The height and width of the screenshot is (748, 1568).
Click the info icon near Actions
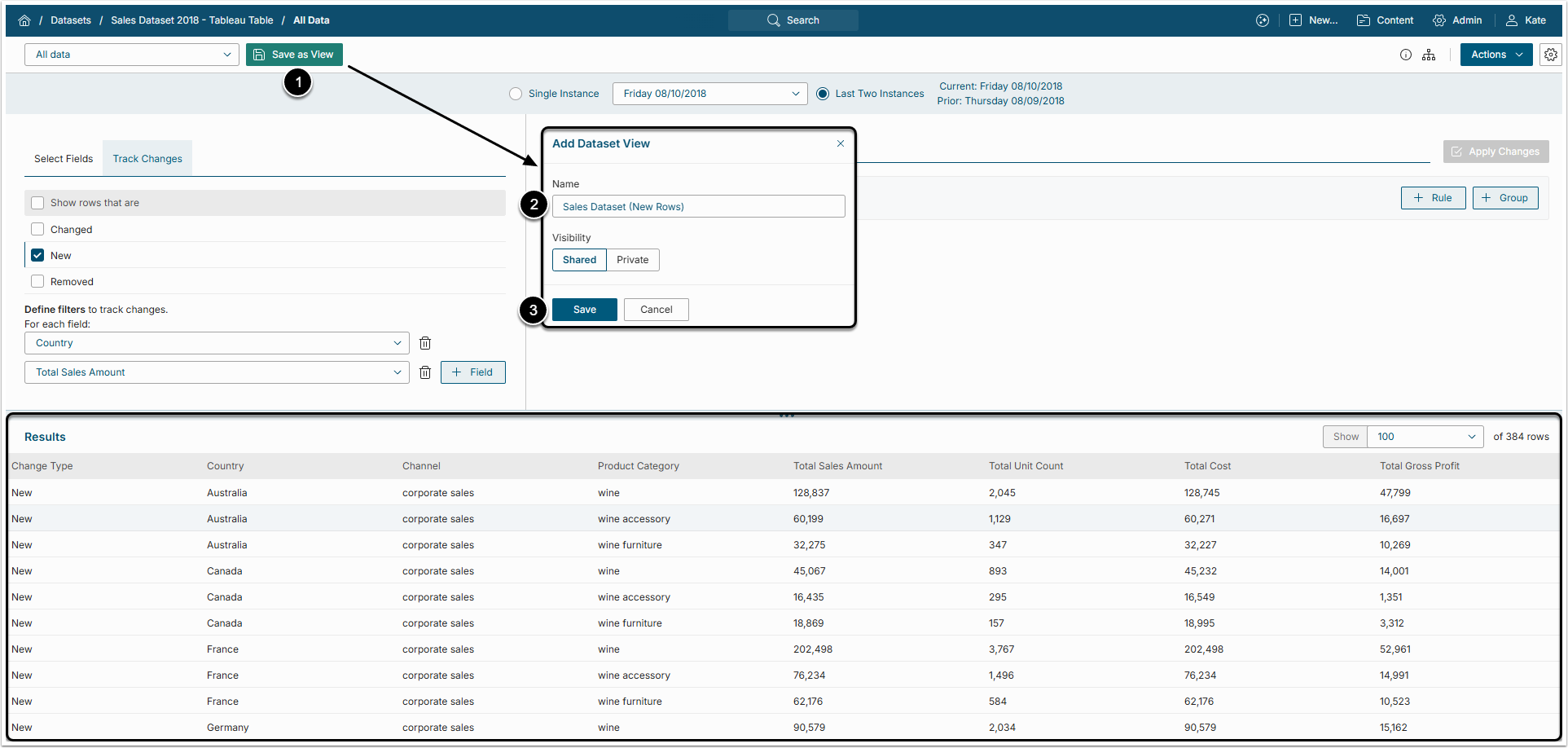point(1405,55)
